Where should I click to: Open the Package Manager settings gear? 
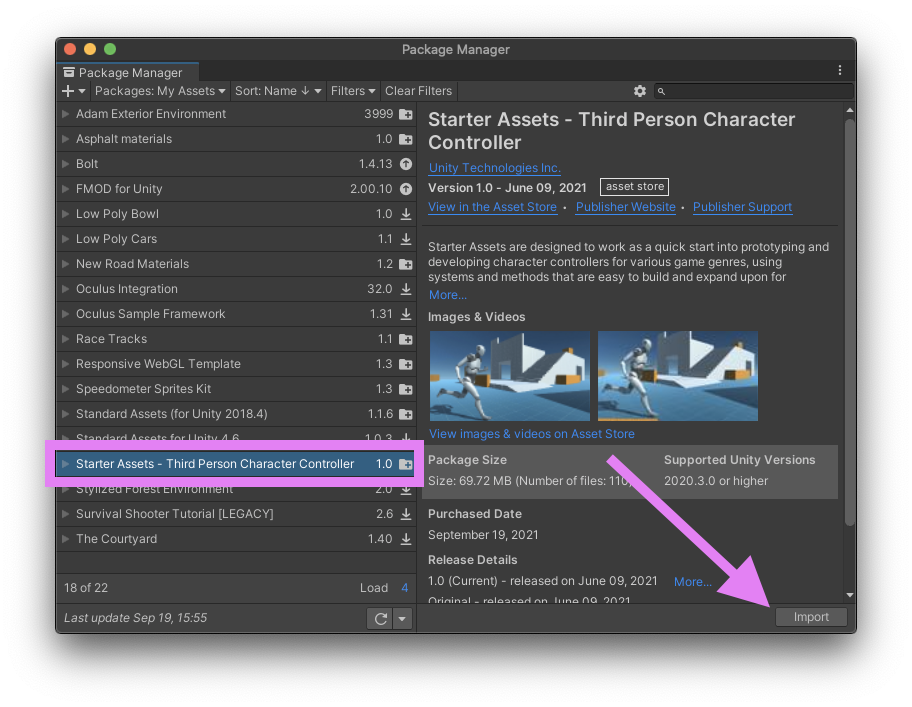click(640, 91)
